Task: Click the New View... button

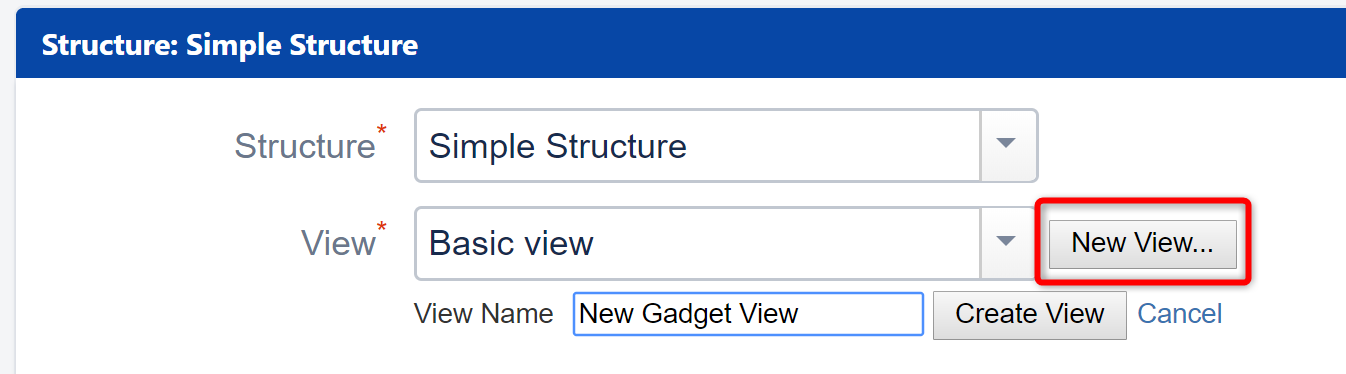Action: pos(1142,243)
